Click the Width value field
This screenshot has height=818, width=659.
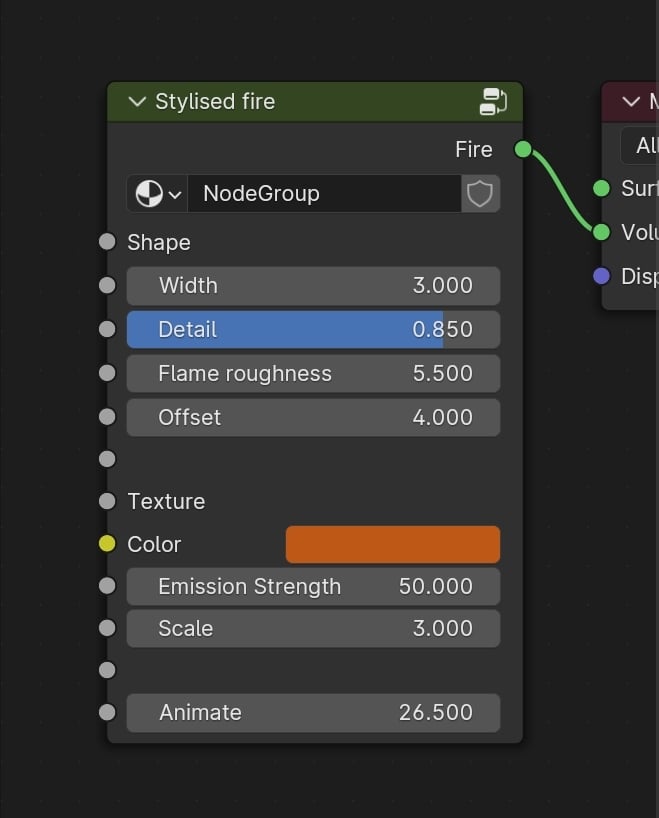click(x=313, y=285)
